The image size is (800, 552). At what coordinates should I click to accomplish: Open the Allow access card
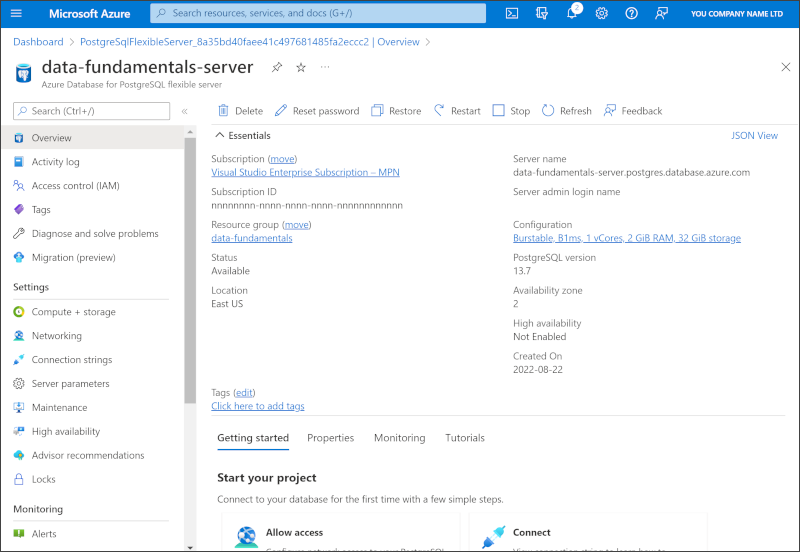(x=341, y=532)
